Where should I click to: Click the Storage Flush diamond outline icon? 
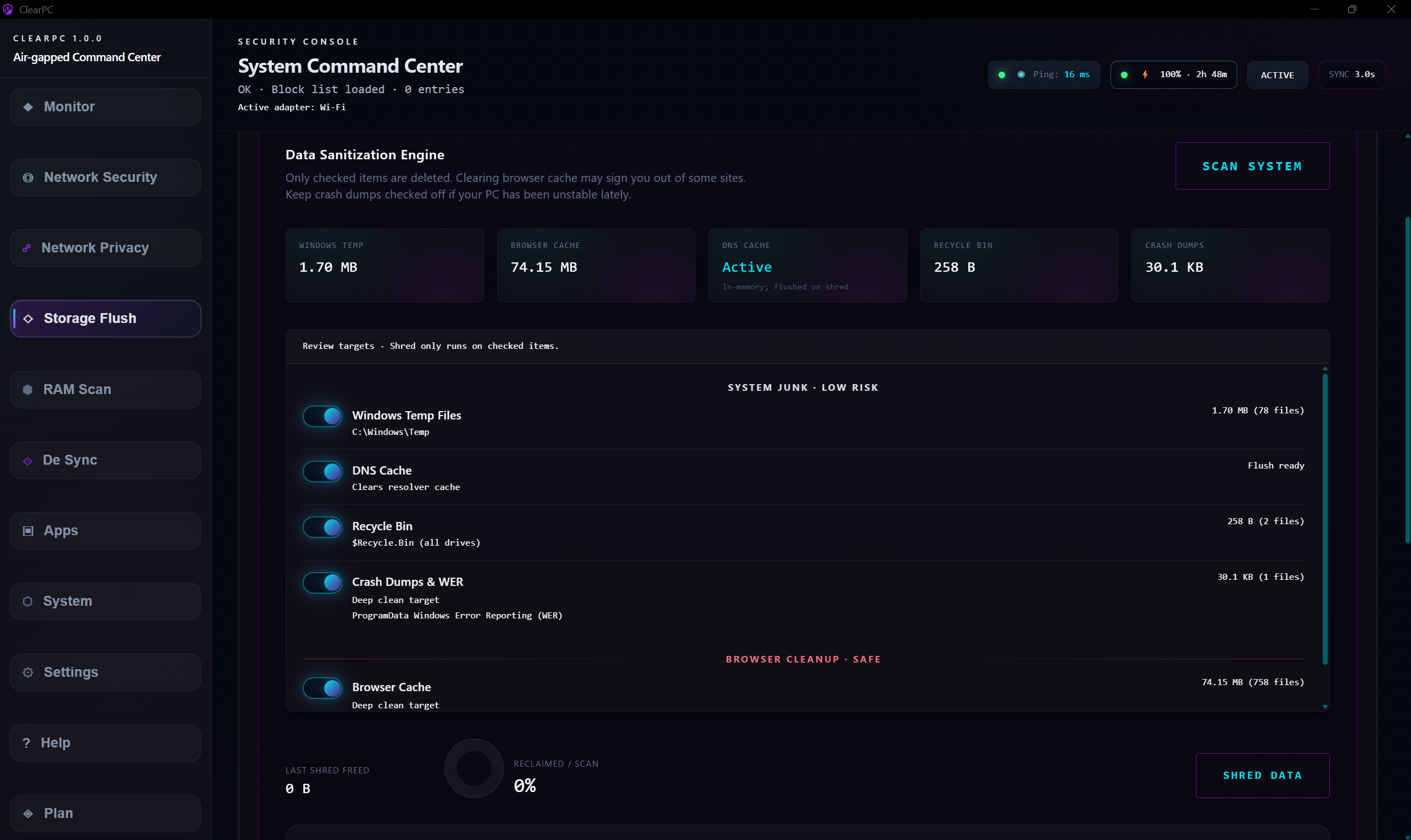(x=28, y=319)
